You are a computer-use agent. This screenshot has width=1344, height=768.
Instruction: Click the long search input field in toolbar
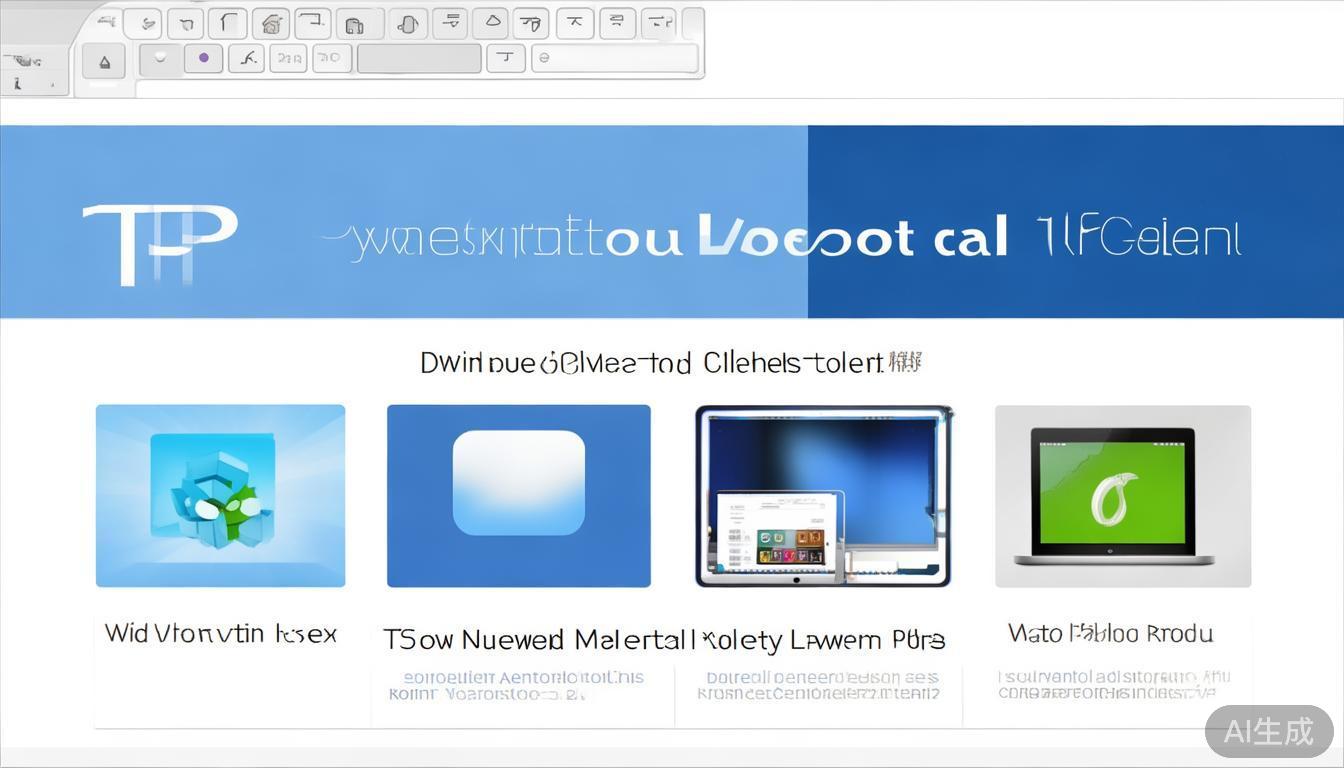click(x=614, y=58)
